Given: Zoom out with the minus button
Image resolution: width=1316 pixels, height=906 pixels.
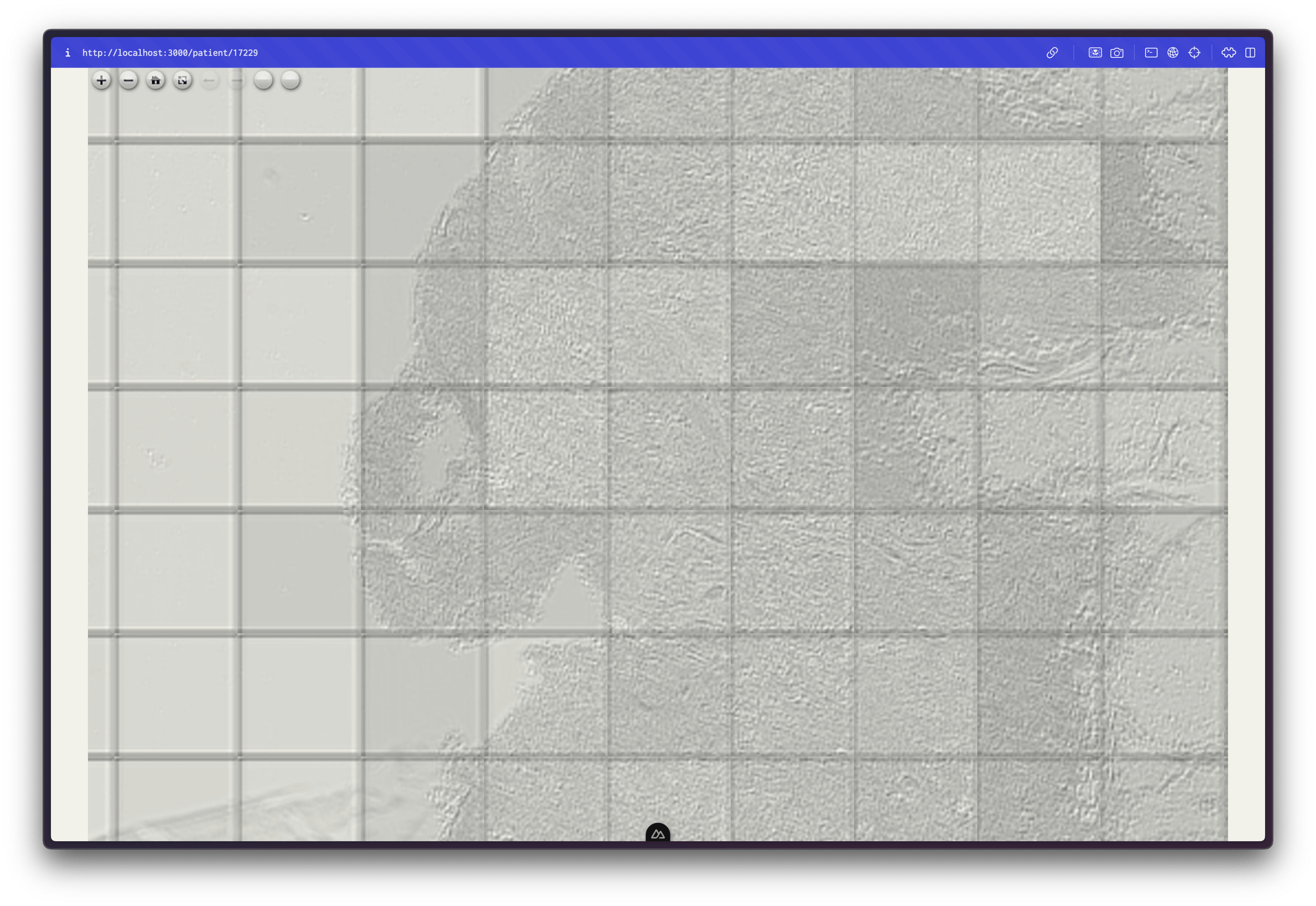Looking at the screenshot, I should click(128, 81).
